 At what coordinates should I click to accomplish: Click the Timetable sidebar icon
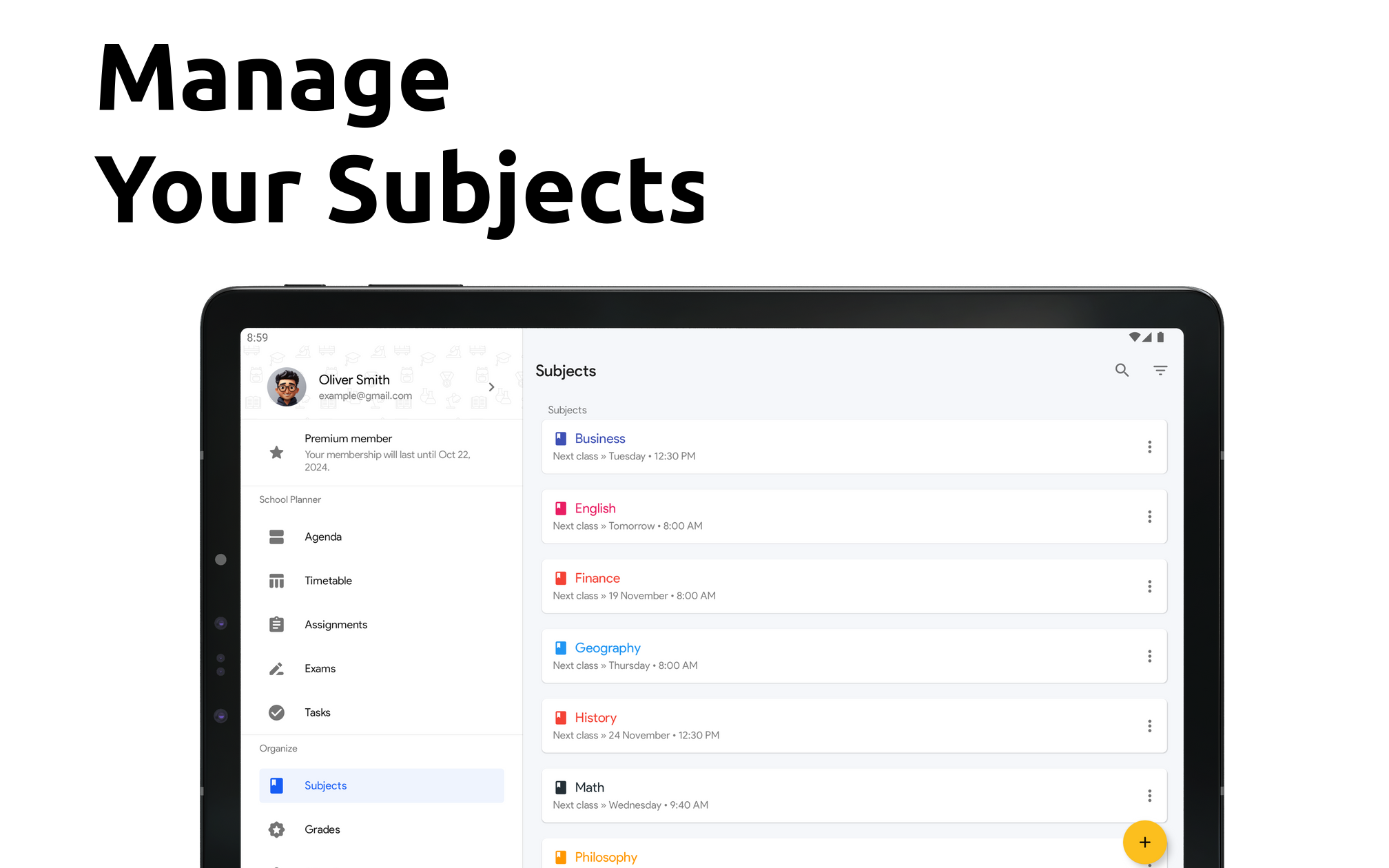[276, 581]
